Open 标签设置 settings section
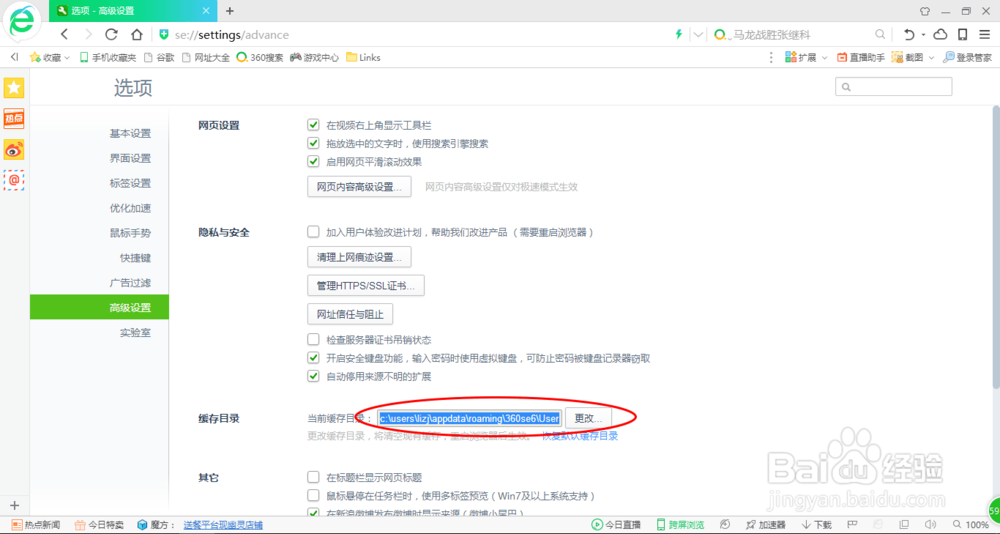The image size is (1000, 534). coord(130,183)
